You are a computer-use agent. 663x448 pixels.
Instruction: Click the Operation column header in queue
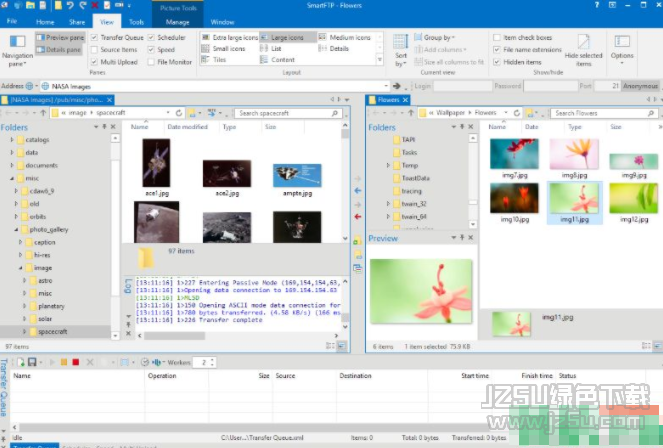[162, 376]
